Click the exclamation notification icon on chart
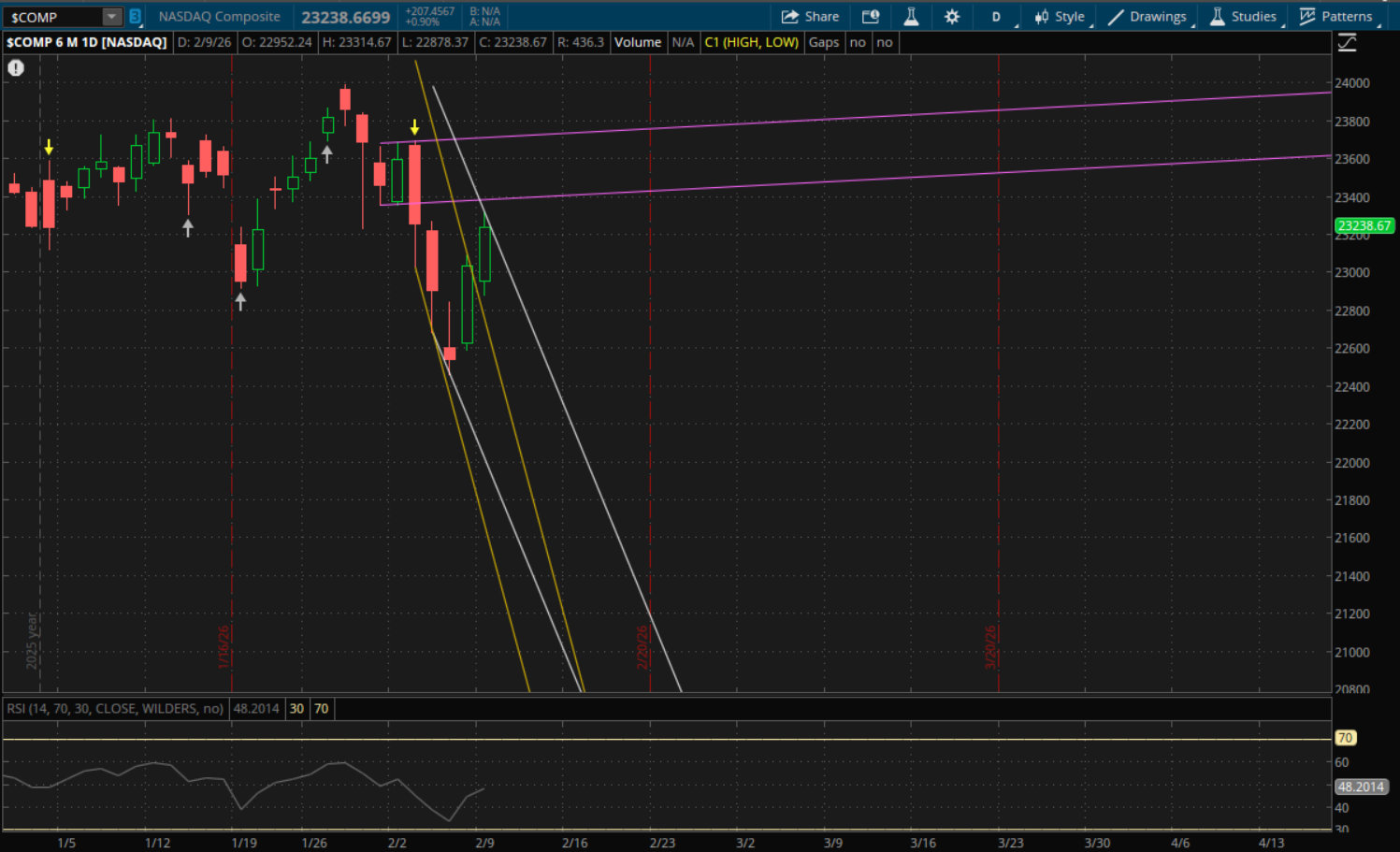The width and height of the screenshot is (1400, 852). click(x=16, y=67)
